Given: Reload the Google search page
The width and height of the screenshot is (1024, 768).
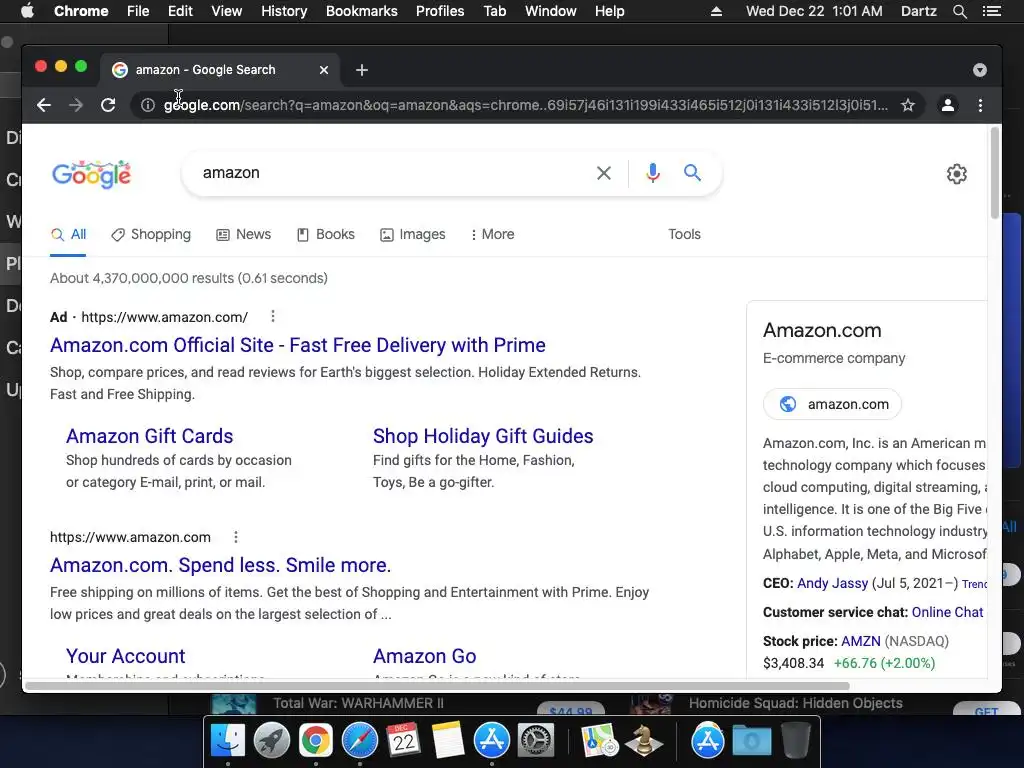Looking at the screenshot, I should (108, 105).
